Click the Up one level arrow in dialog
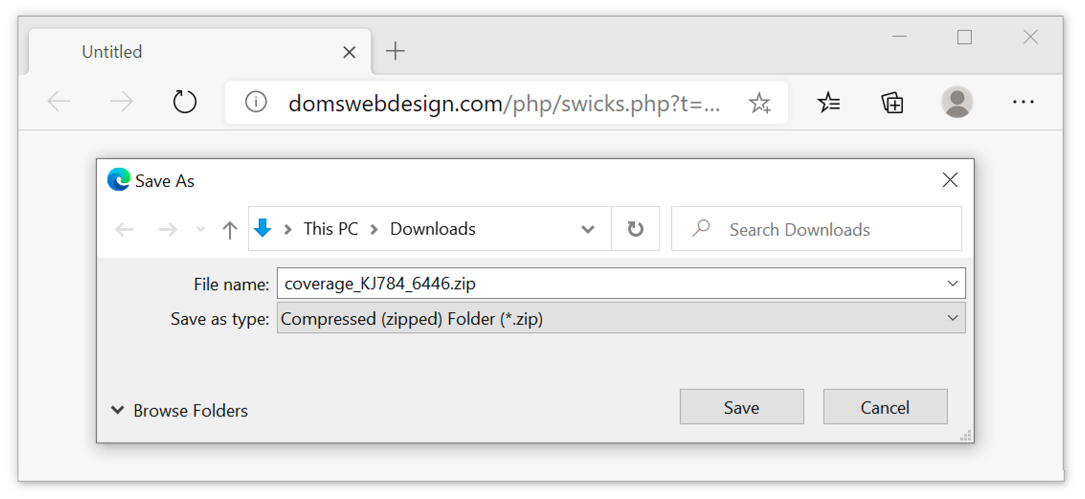 click(230, 230)
